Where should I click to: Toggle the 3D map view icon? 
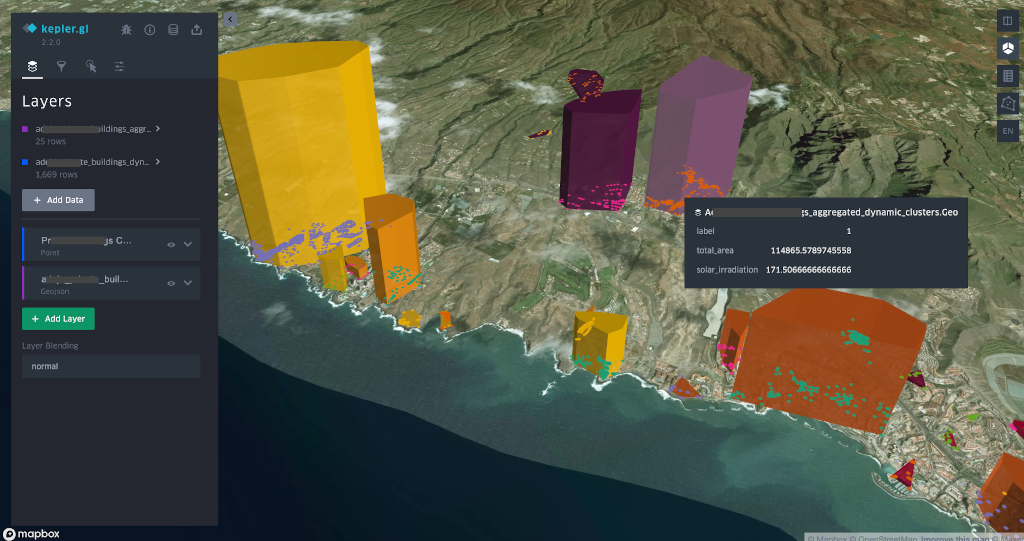click(1008, 48)
